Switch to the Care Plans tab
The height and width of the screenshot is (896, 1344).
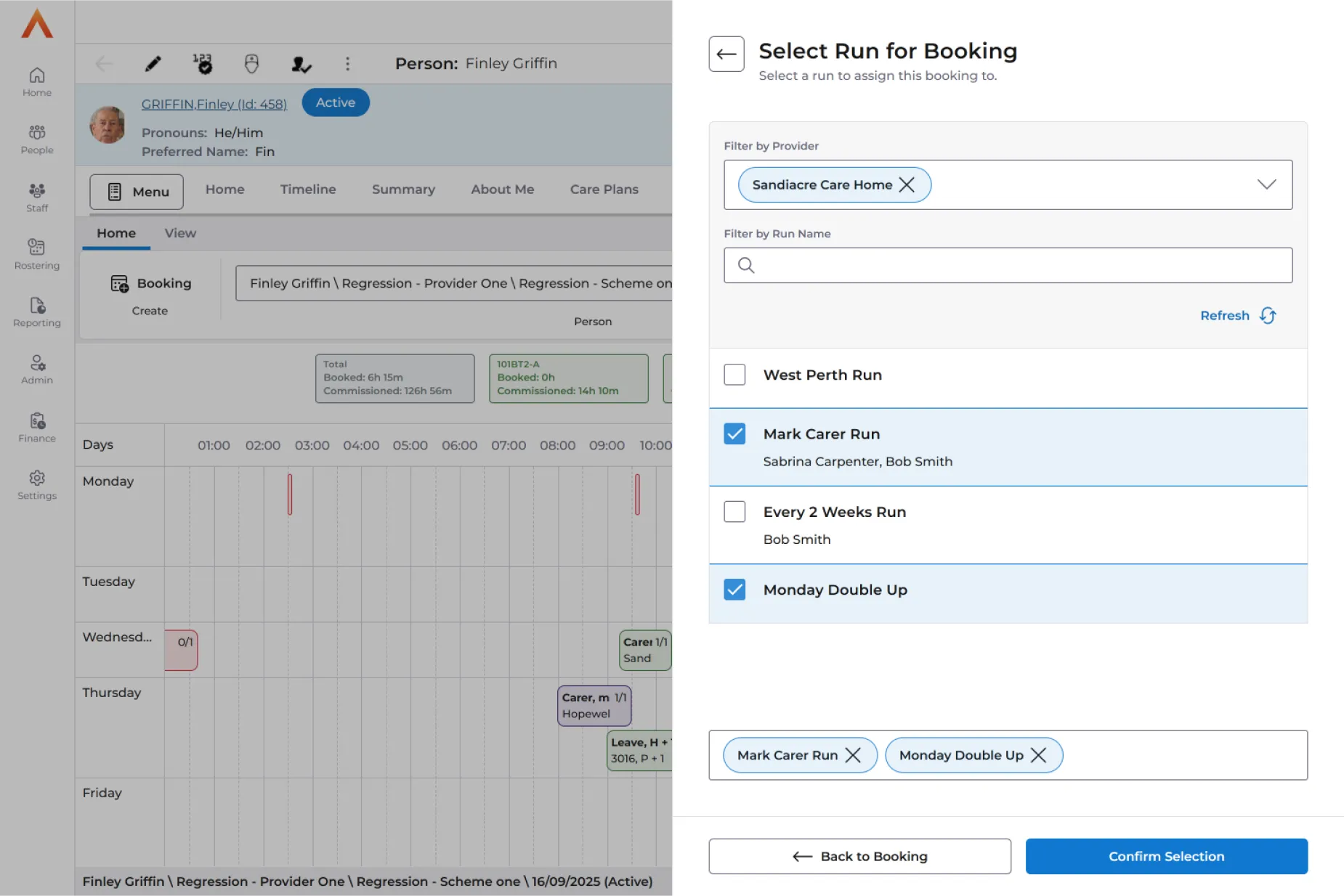(x=604, y=190)
